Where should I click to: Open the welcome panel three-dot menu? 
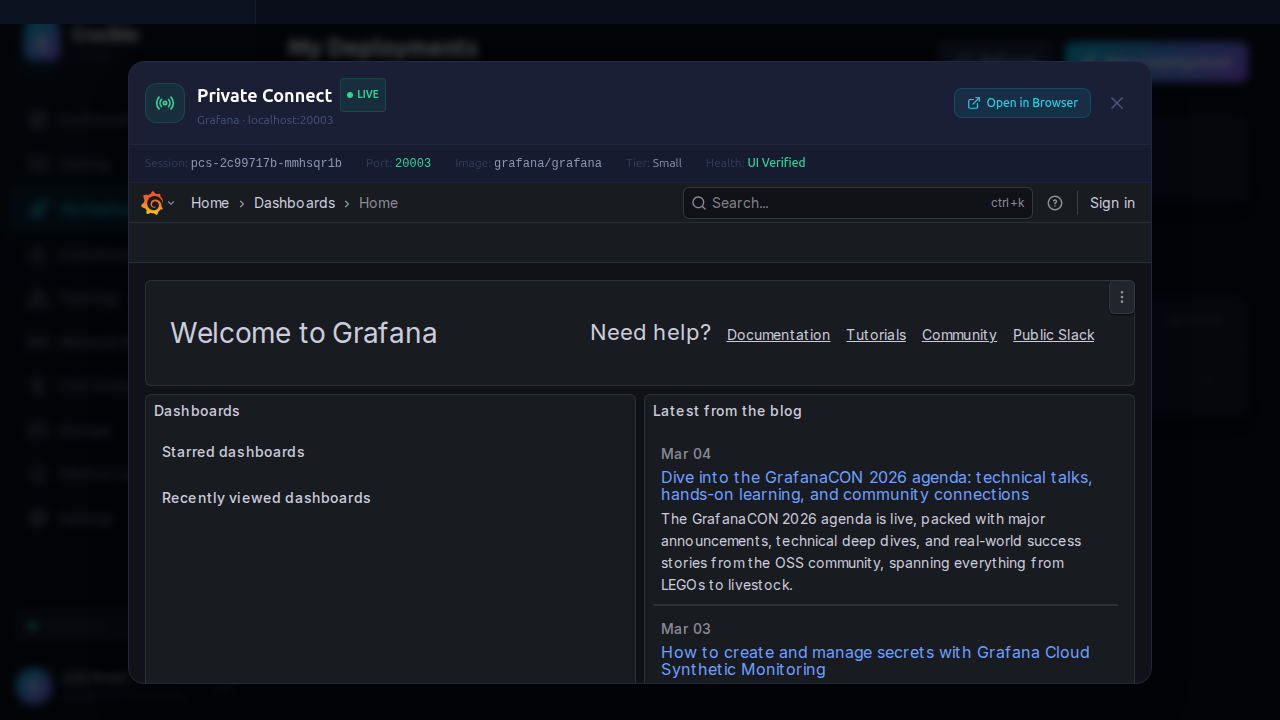click(x=1122, y=297)
